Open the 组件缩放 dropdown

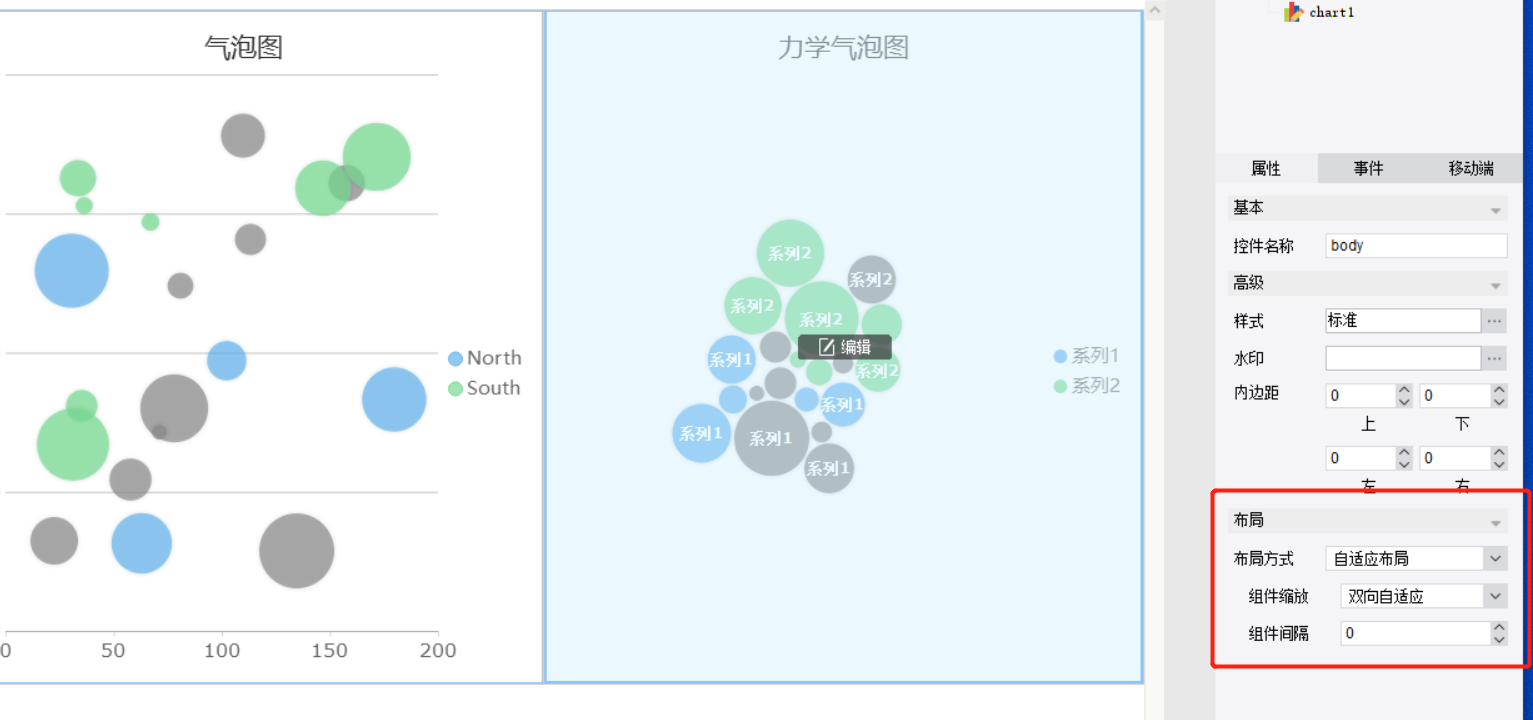pyautogui.click(x=1495, y=596)
